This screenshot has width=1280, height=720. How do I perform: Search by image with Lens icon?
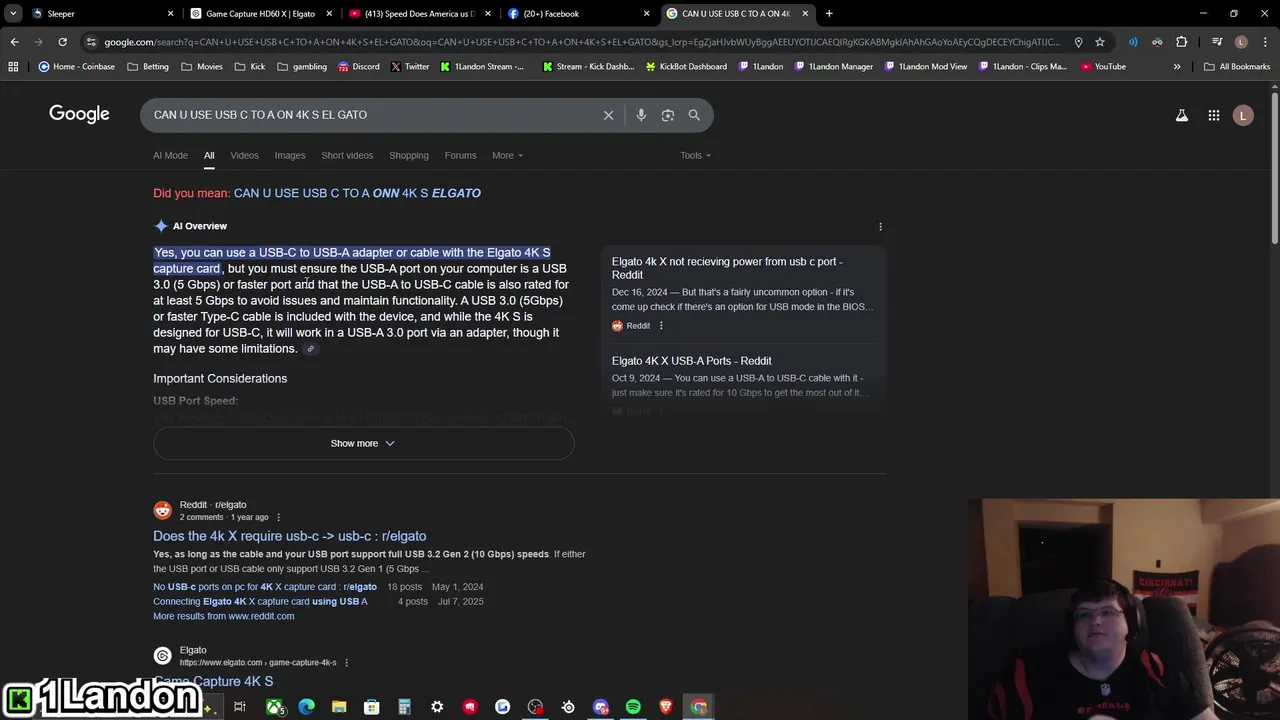tap(667, 115)
